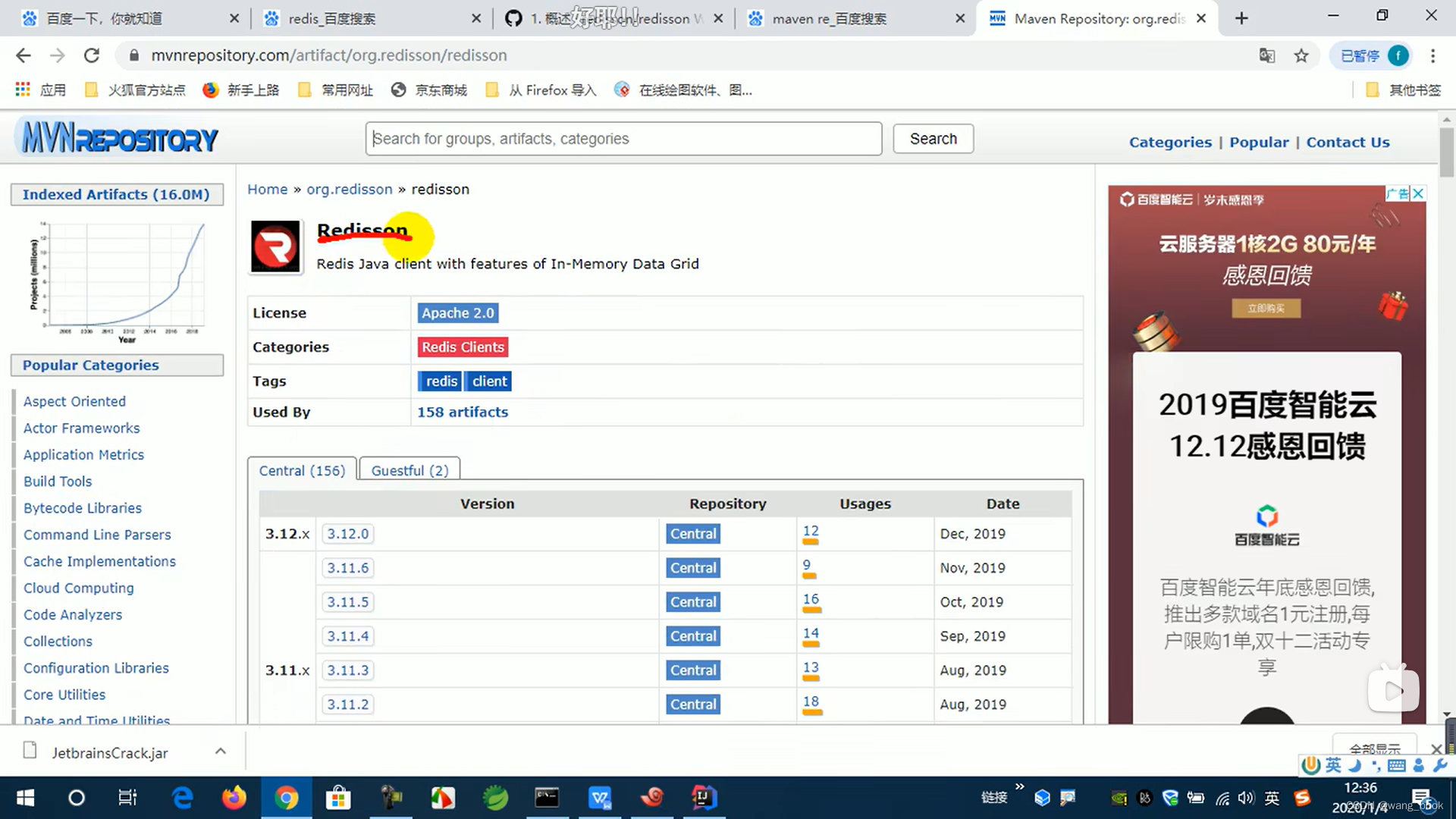
Task: Bookmark this page with star icon
Action: (x=1301, y=55)
